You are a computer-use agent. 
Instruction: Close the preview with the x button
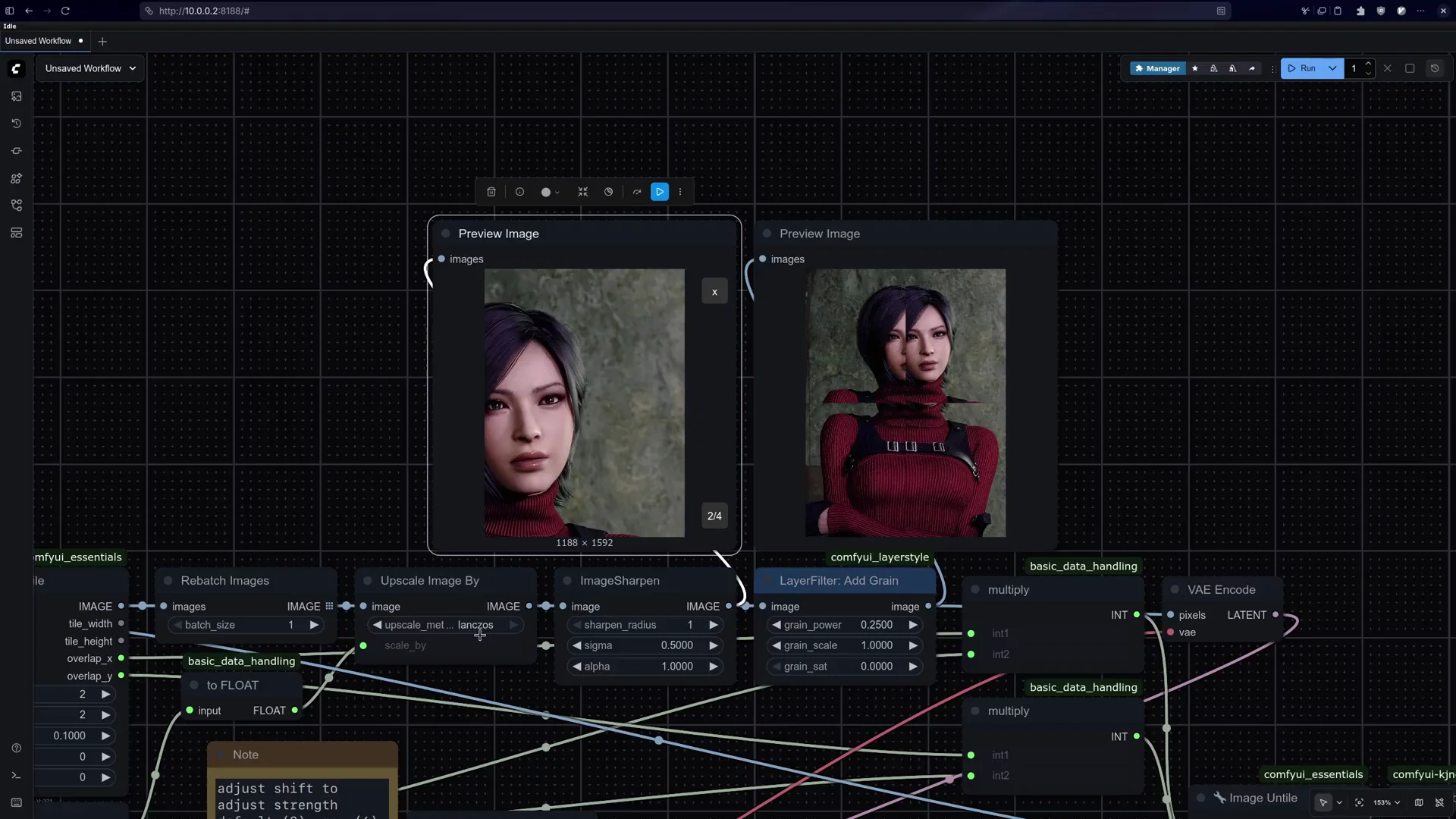pyautogui.click(x=714, y=290)
